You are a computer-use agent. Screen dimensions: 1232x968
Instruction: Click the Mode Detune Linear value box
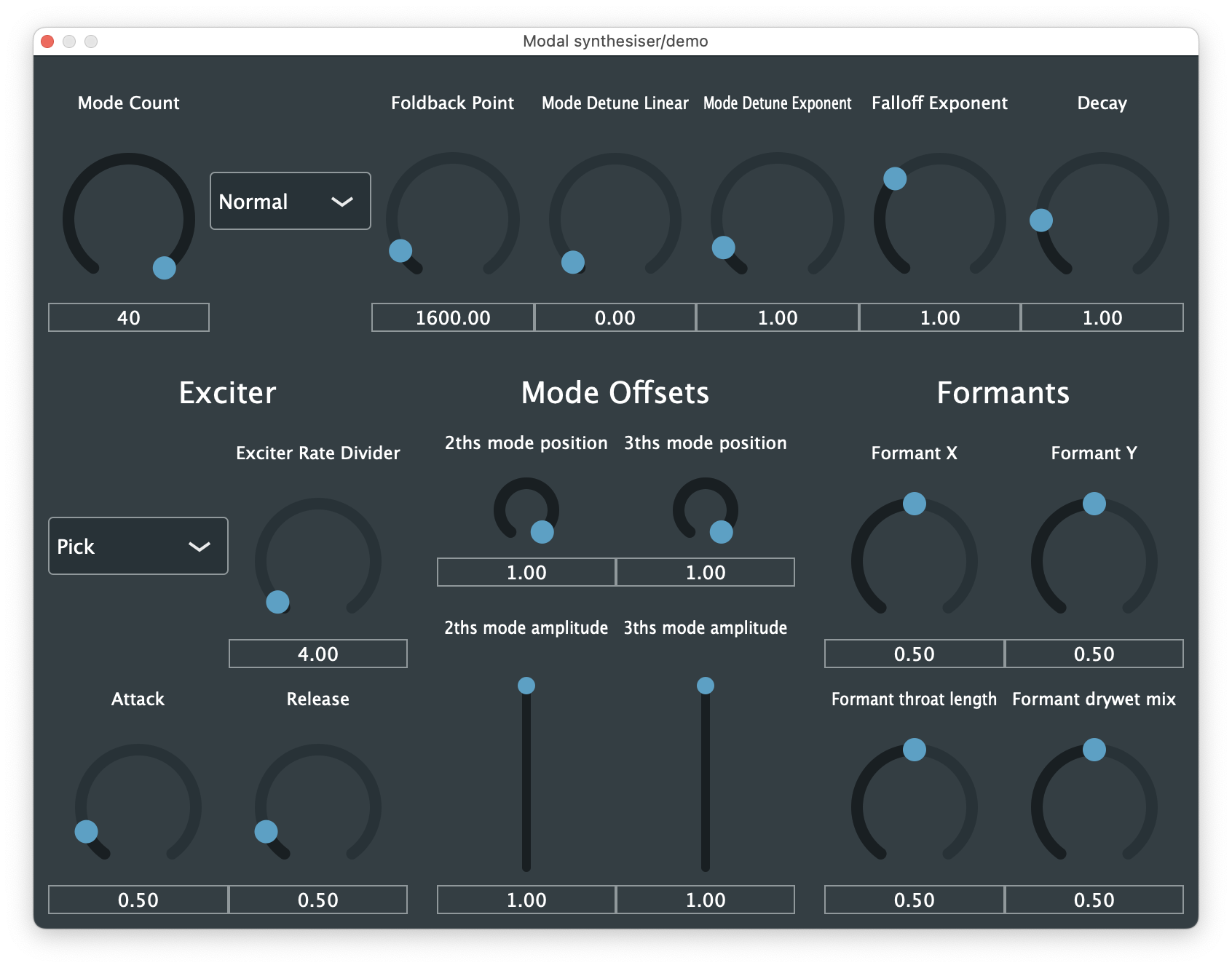click(615, 318)
